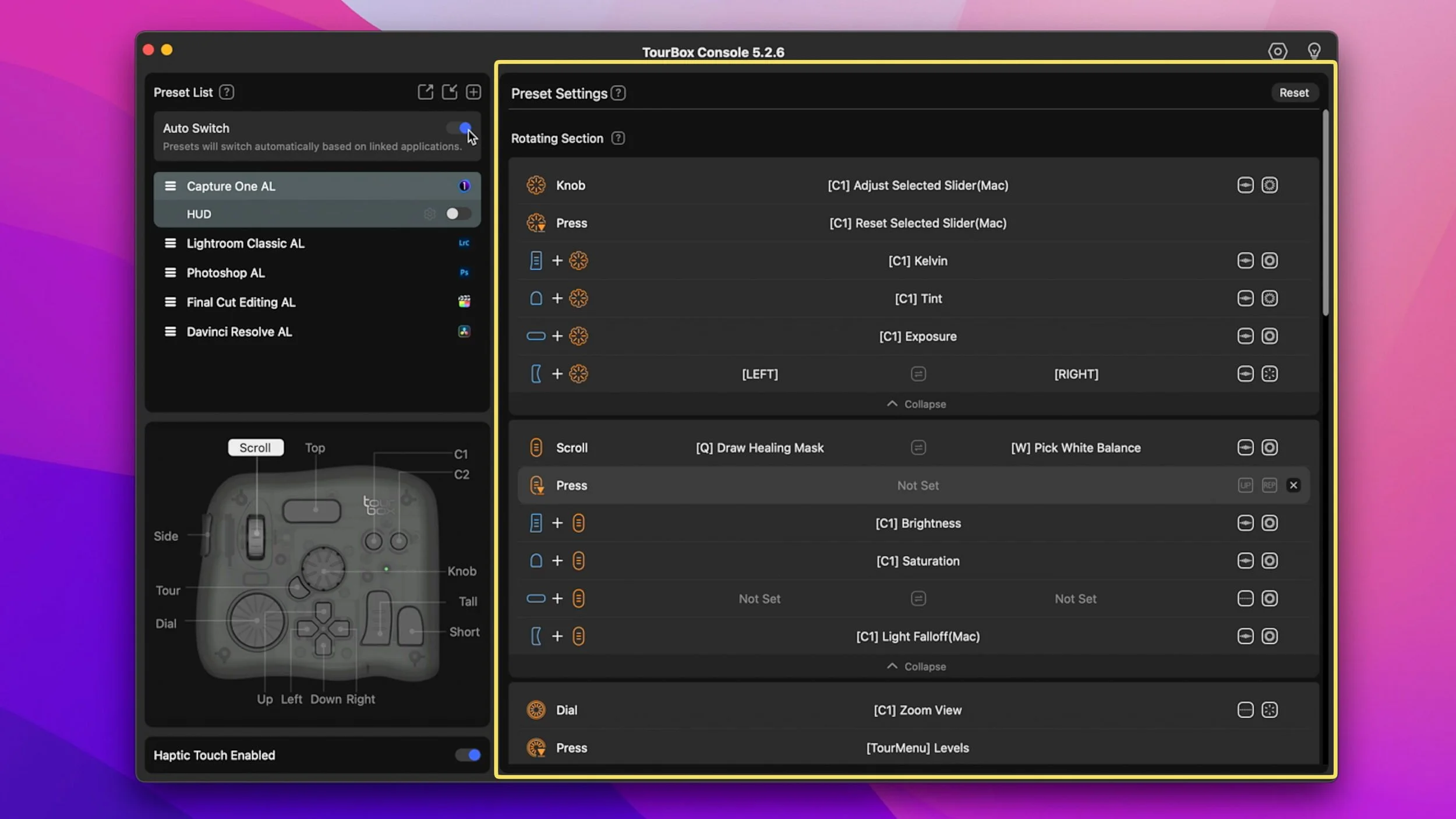1456x819 pixels.
Task: Open the export preset icon
Action: pyautogui.click(x=425, y=91)
